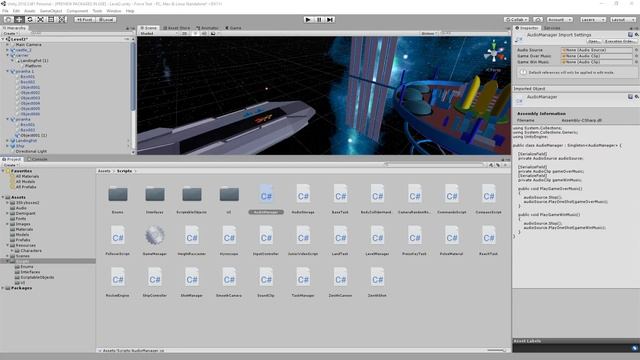Open the GameObject menu
Image resolution: width=640 pixels, height=360 pixels.
coord(51,11)
